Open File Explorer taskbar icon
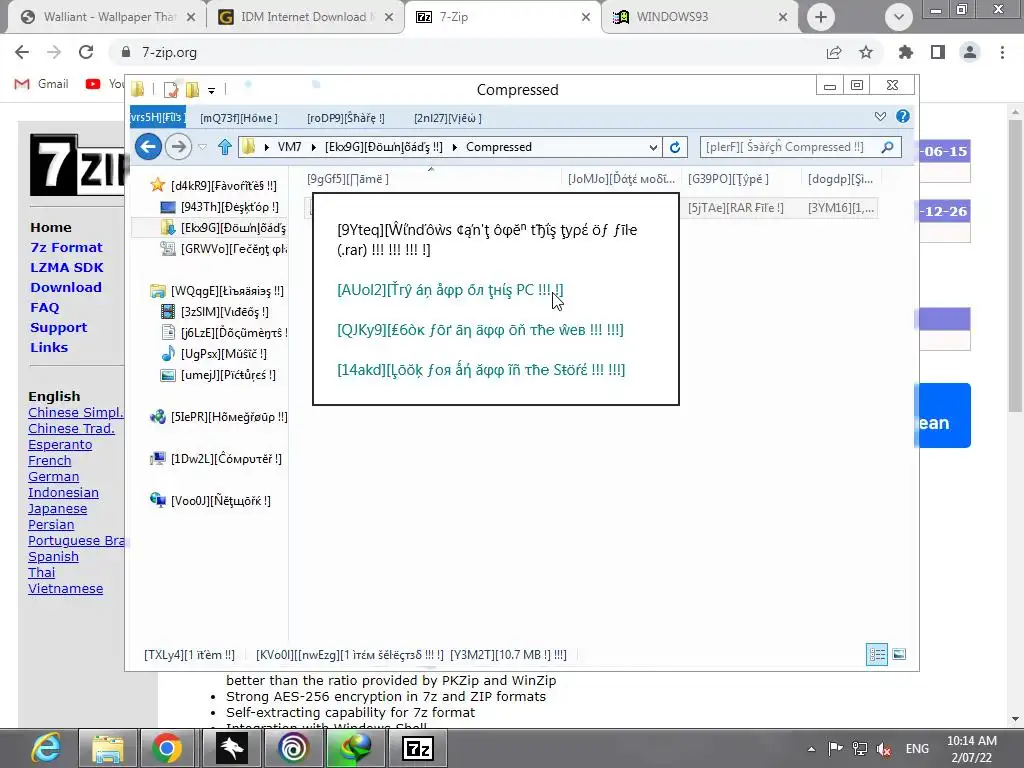Viewport: 1024px width, 768px height. (108, 748)
